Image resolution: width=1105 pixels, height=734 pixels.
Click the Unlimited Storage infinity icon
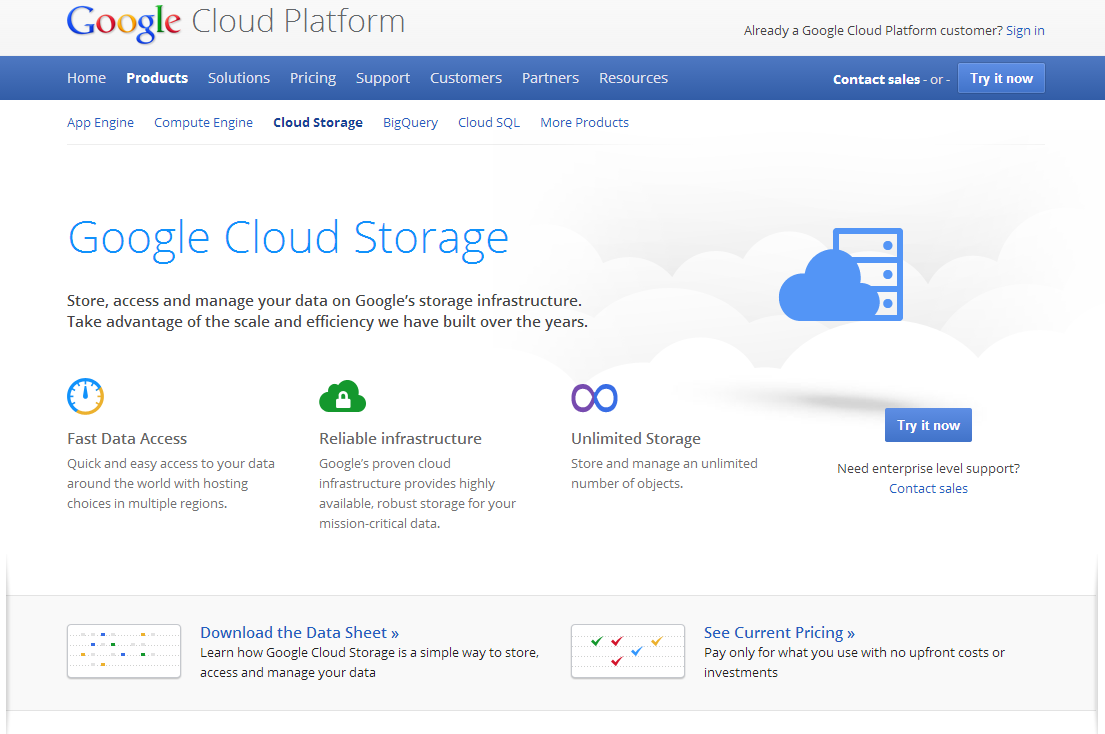click(594, 398)
